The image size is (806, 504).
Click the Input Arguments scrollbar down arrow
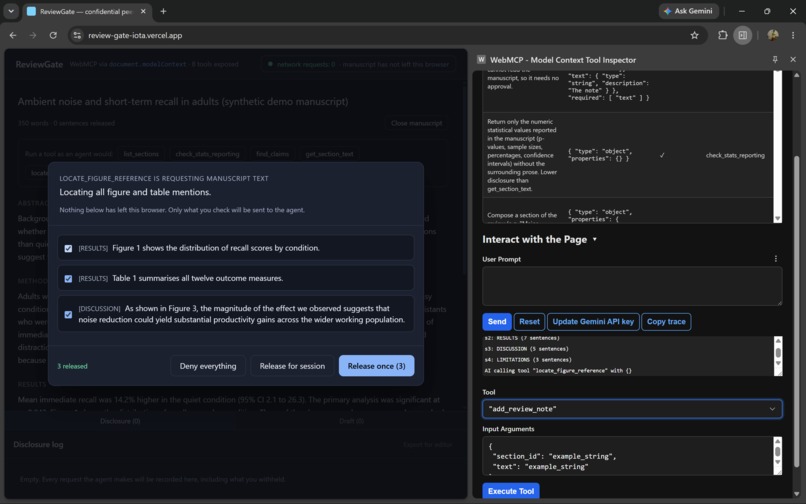point(778,462)
